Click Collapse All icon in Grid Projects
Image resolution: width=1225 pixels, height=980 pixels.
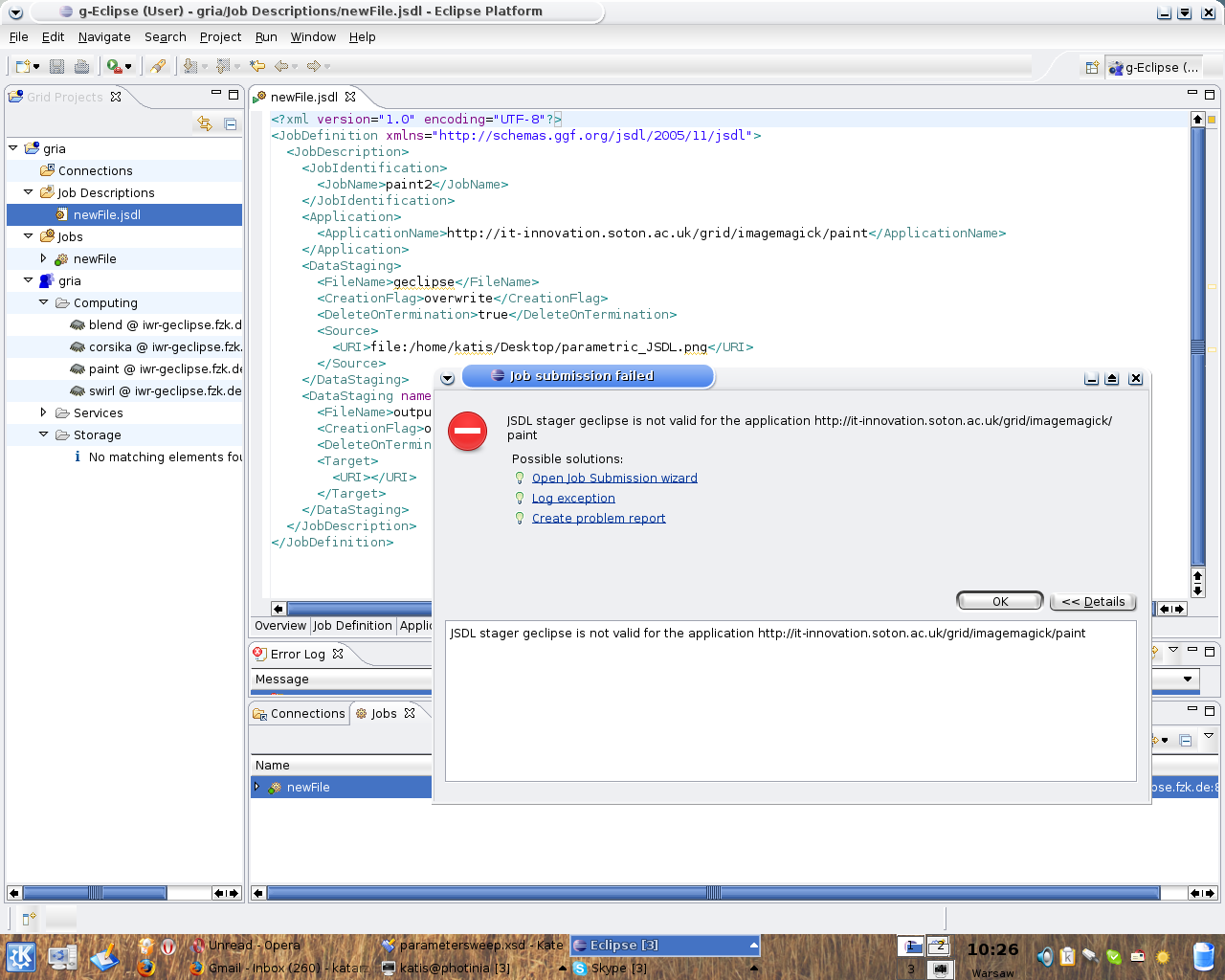click(x=231, y=123)
